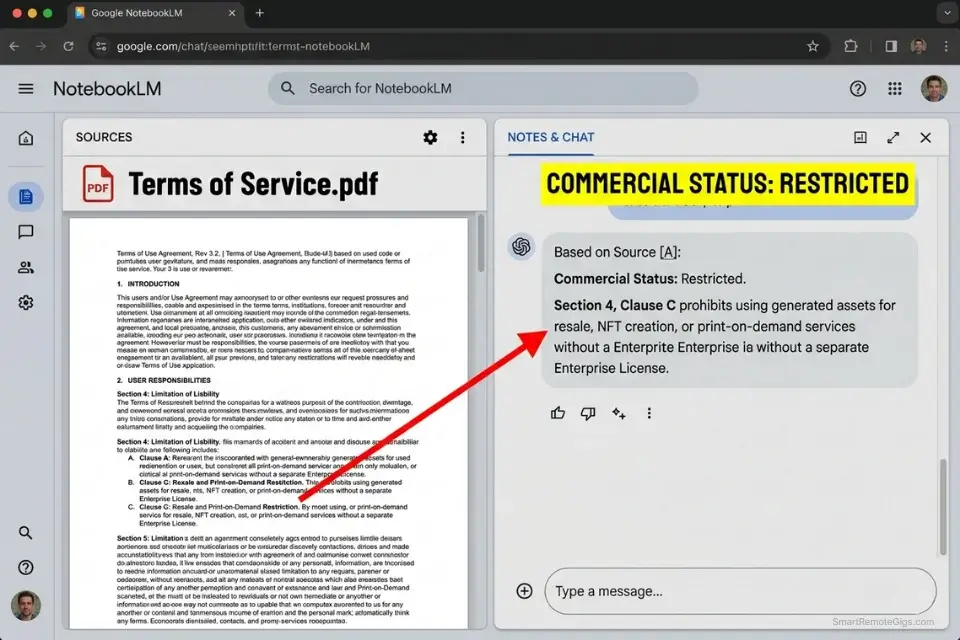Go back in the browser
The height and width of the screenshot is (640, 960).
(x=14, y=46)
